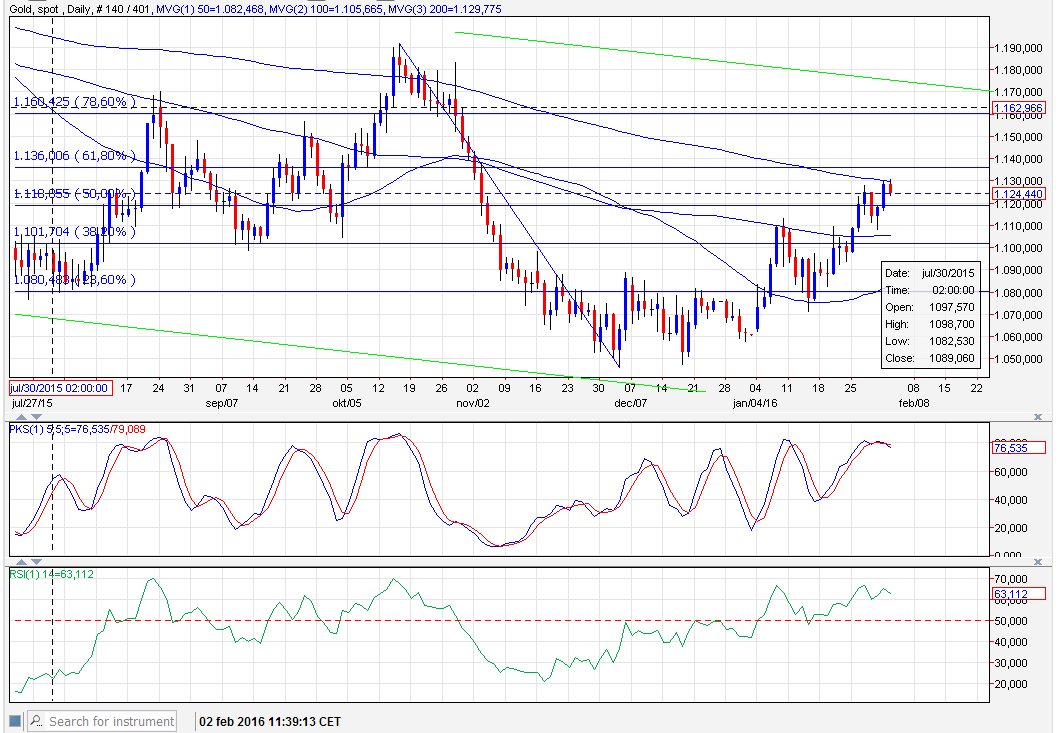
Task: Click the blue square icon in the bottom bar
Action: tap(15, 722)
